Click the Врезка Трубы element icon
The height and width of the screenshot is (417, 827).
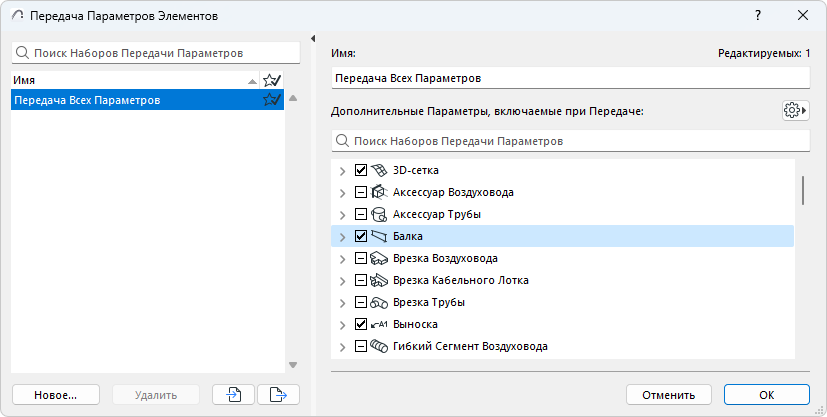380,303
